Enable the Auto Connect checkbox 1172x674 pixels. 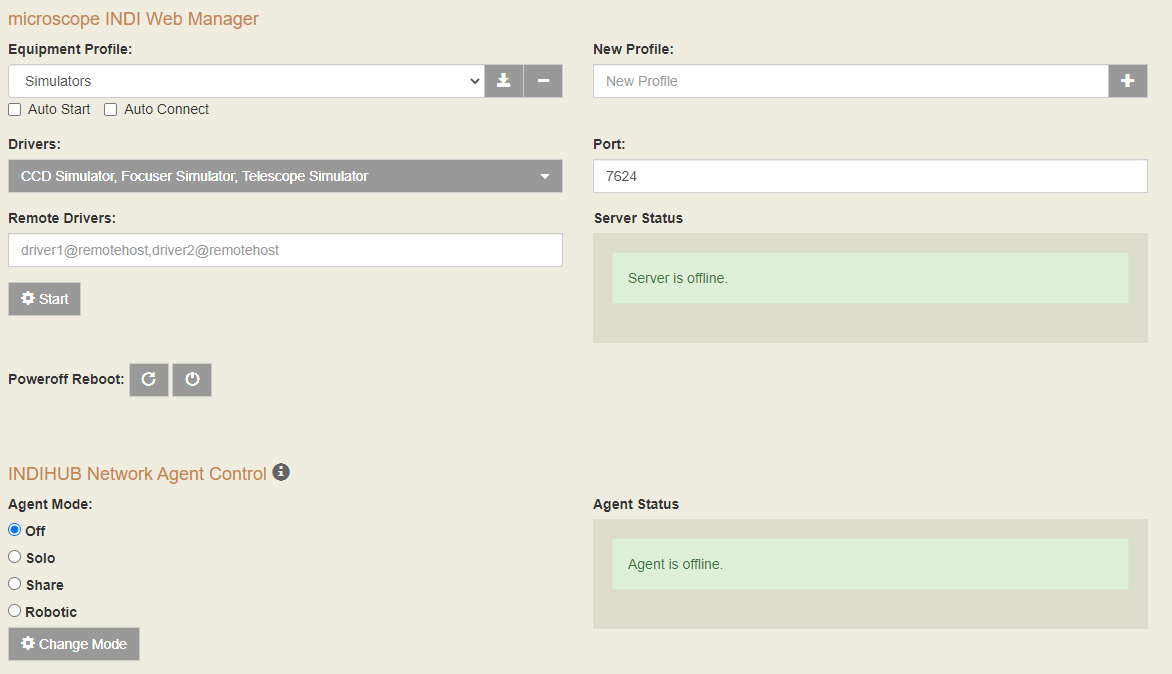click(x=111, y=109)
